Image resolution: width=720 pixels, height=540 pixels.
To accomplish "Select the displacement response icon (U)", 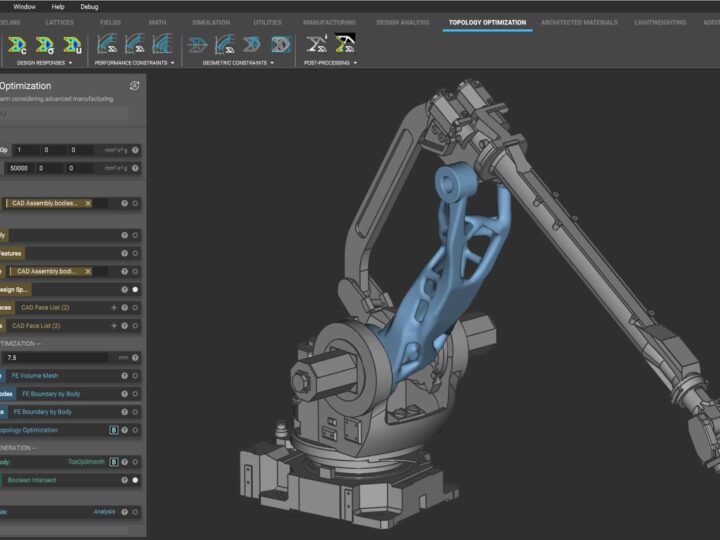I will pyautogui.click(x=73, y=45).
